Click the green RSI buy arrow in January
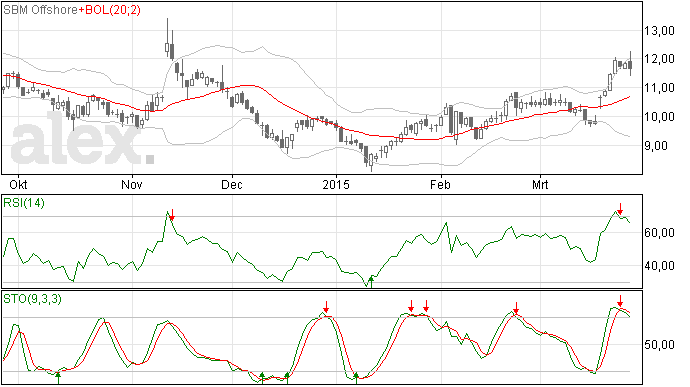This screenshot has width=690, height=387. (371, 282)
